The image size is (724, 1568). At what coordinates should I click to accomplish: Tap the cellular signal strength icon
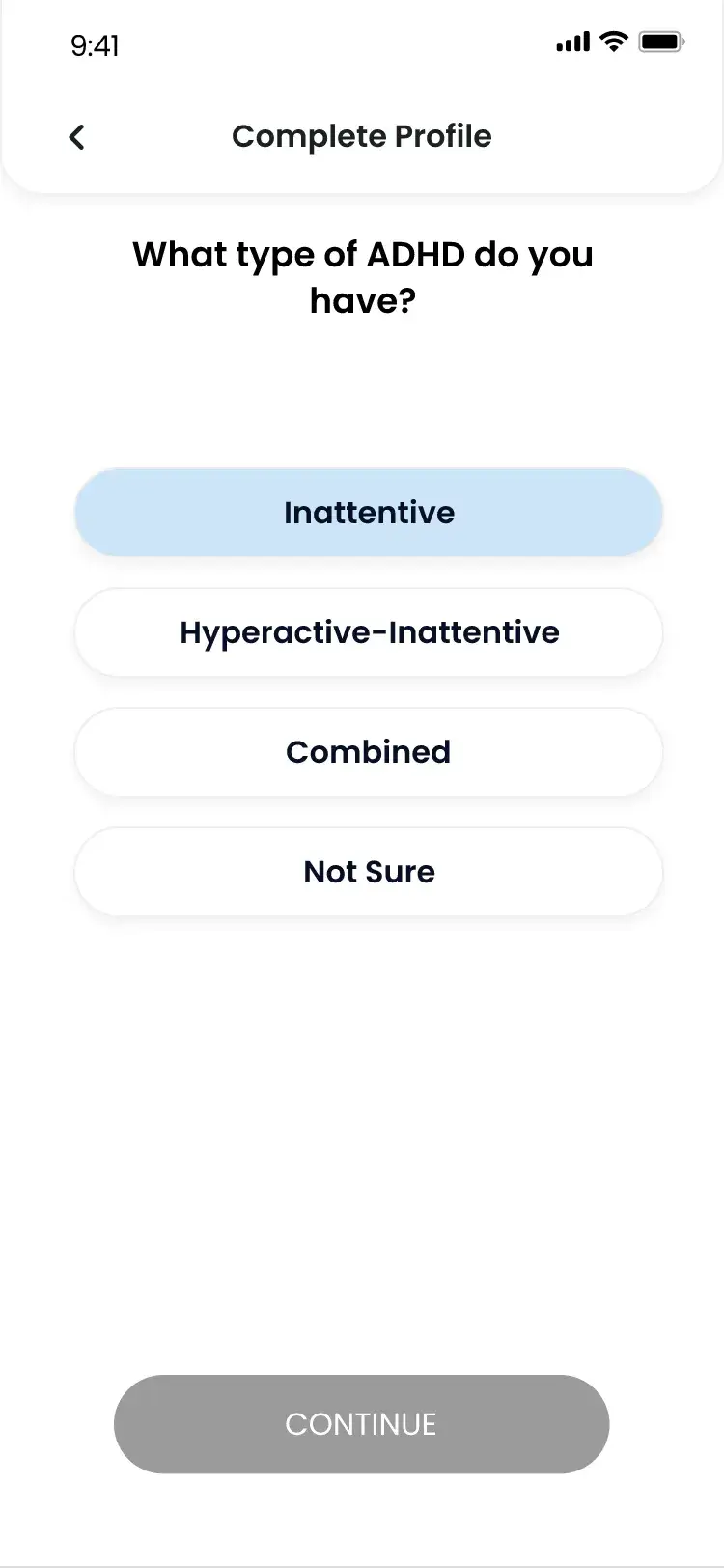coord(572,42)
